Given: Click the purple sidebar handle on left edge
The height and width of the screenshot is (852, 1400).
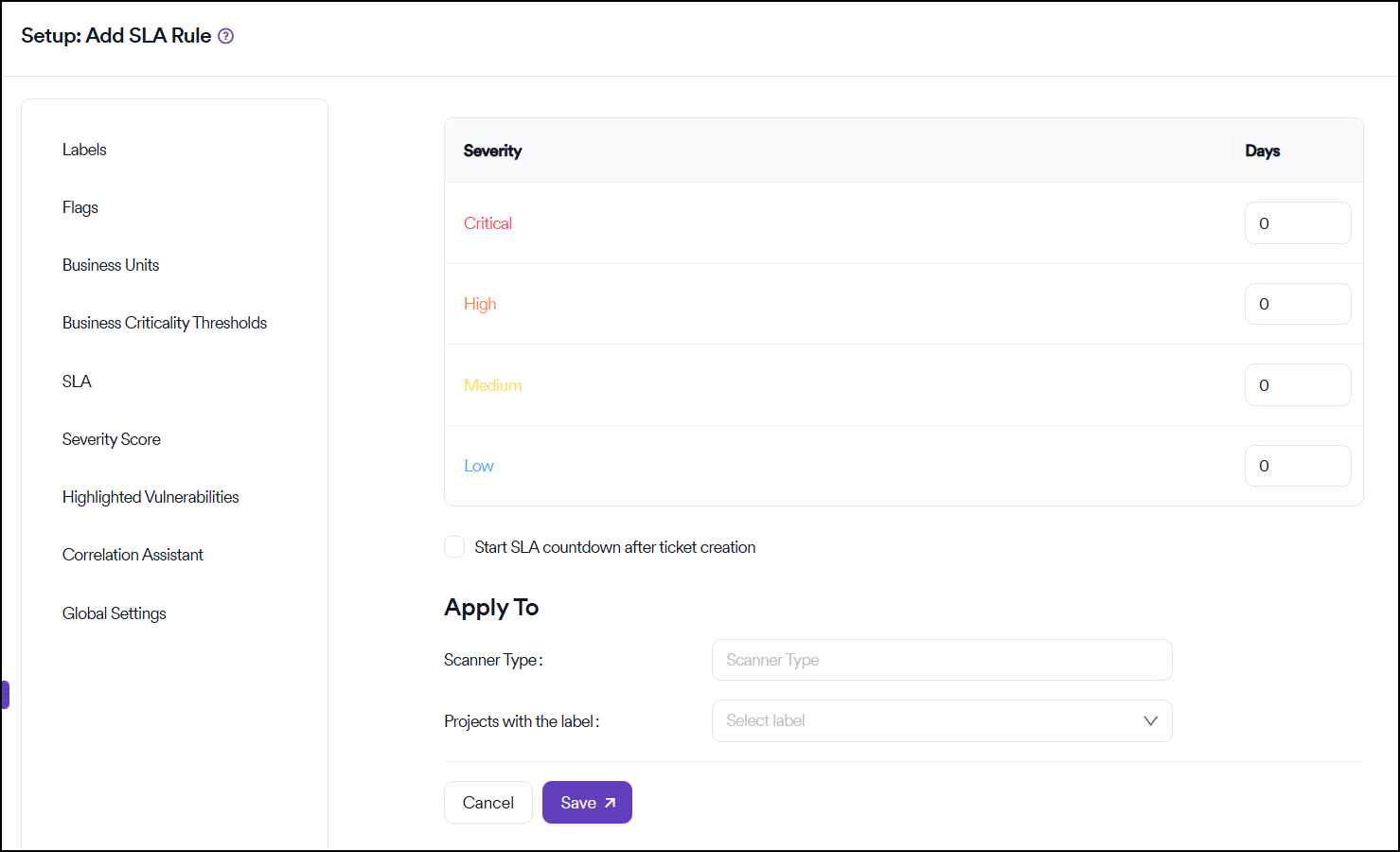Looking at the screenshot, I should pyautogui.click(x=5, y=695).
